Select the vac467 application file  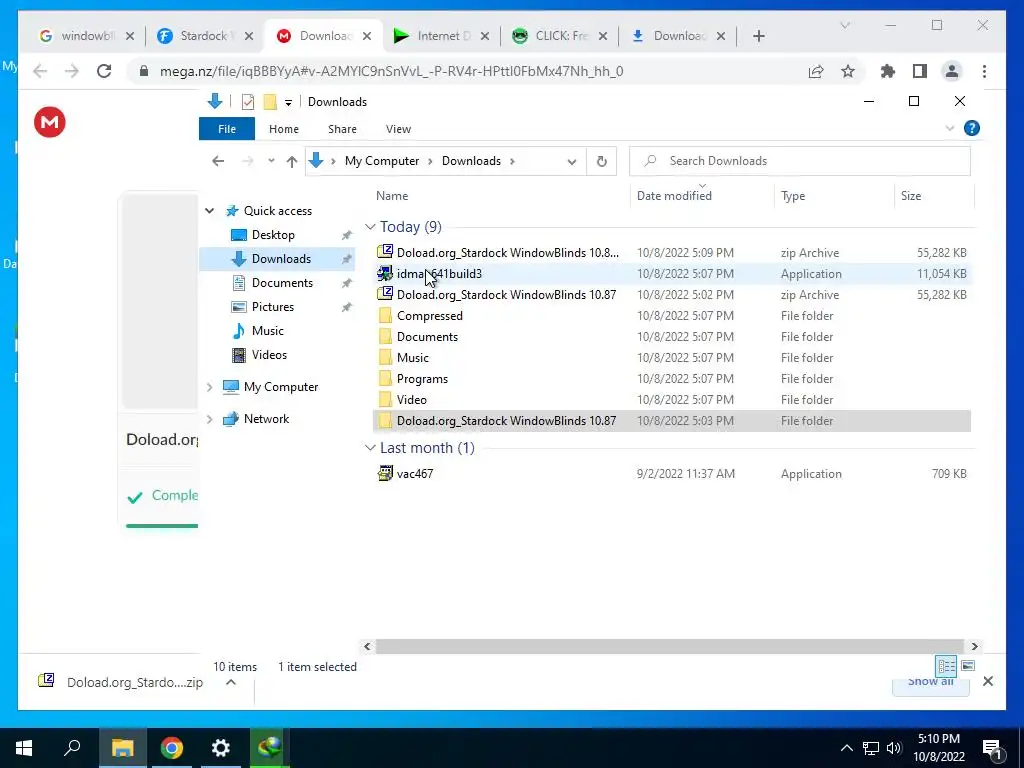pos(672,474)
